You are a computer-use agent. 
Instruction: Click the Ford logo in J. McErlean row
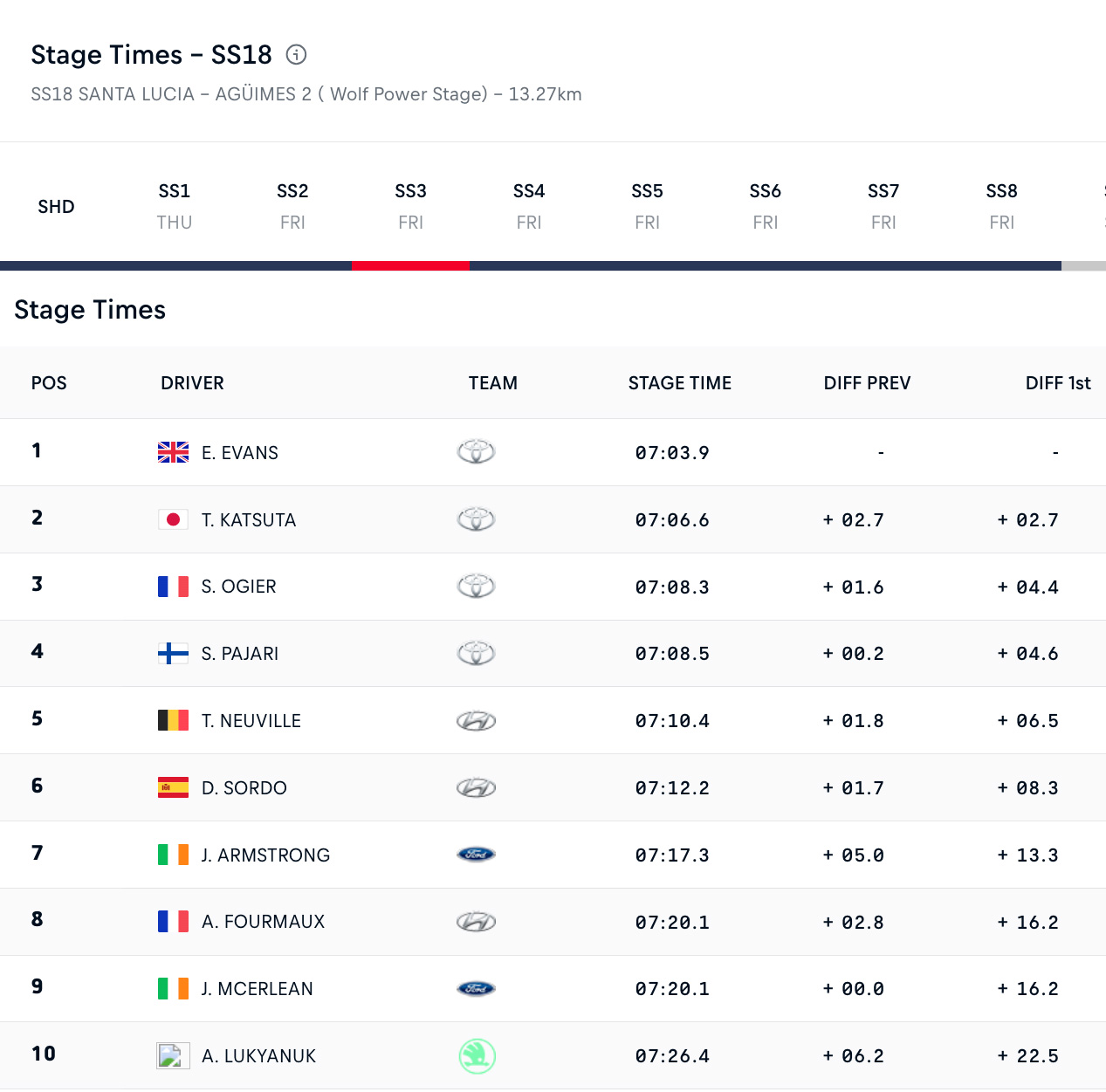click(476, 989)
